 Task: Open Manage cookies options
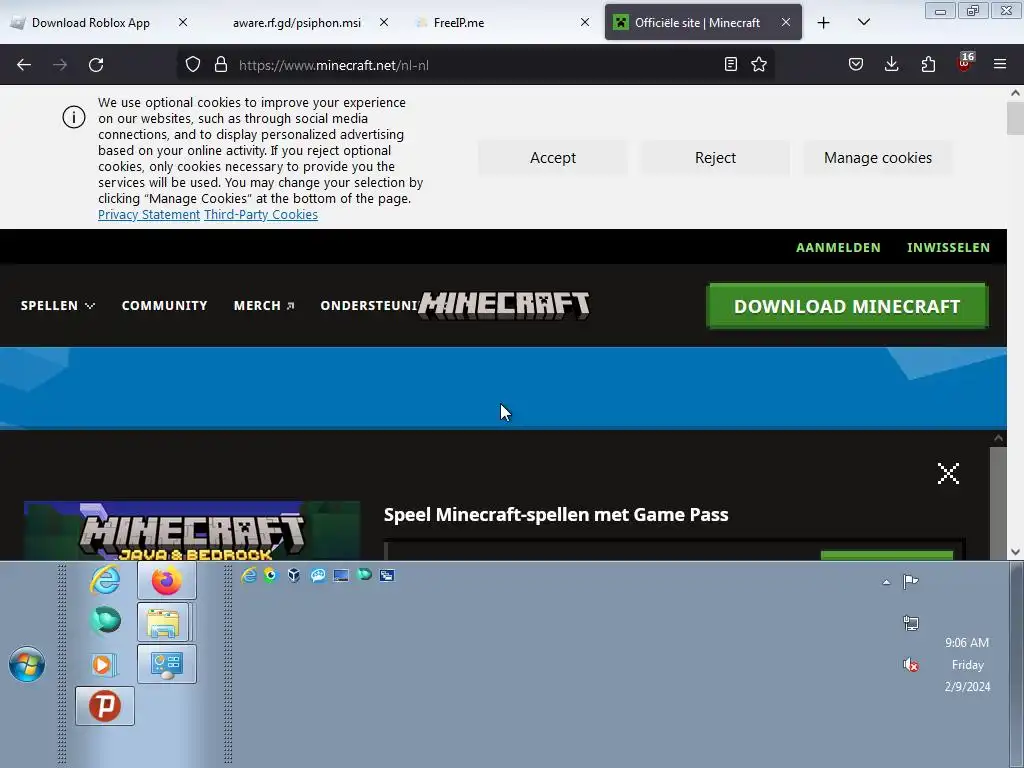pyautogui.click(x=878, y=158)
